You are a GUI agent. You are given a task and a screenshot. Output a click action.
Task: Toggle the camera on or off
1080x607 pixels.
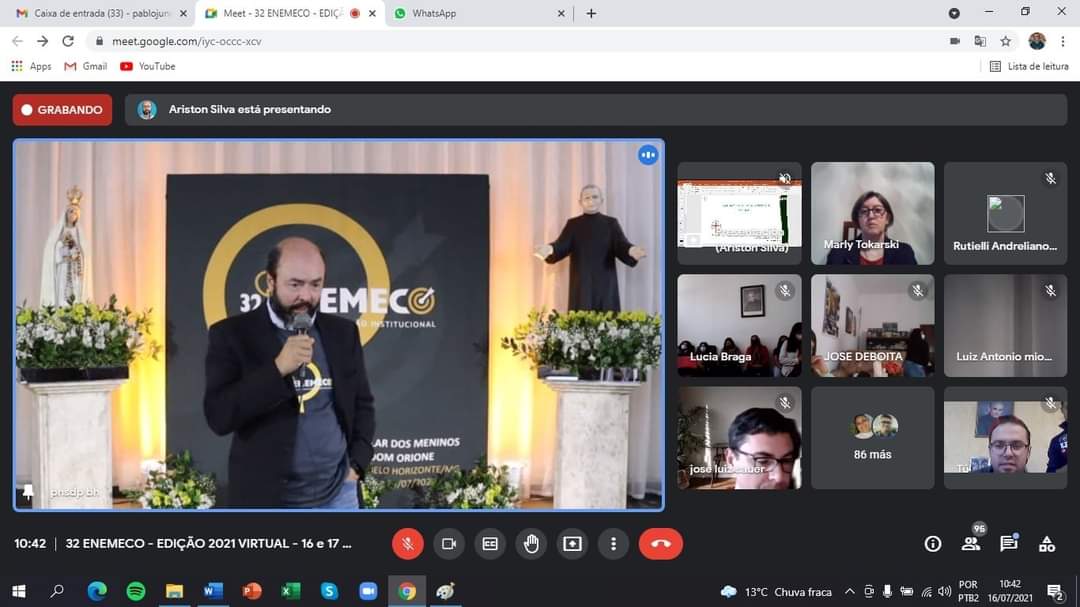[x=449, y=544]
